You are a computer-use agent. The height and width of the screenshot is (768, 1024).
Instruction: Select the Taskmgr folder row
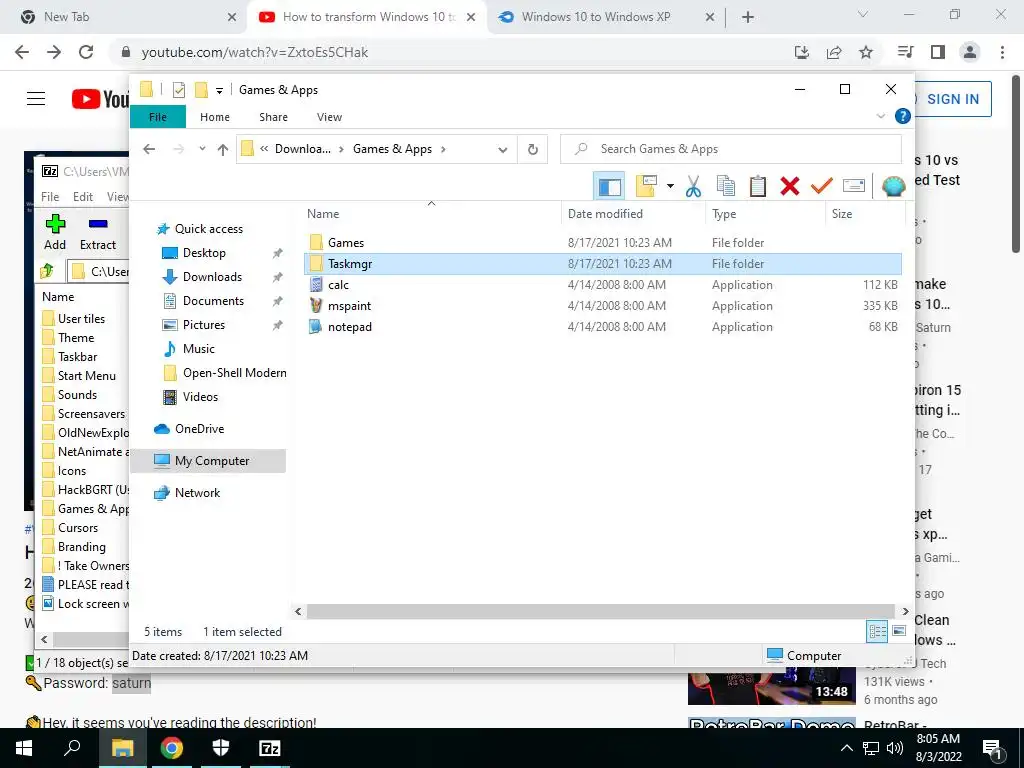point(603,264)
